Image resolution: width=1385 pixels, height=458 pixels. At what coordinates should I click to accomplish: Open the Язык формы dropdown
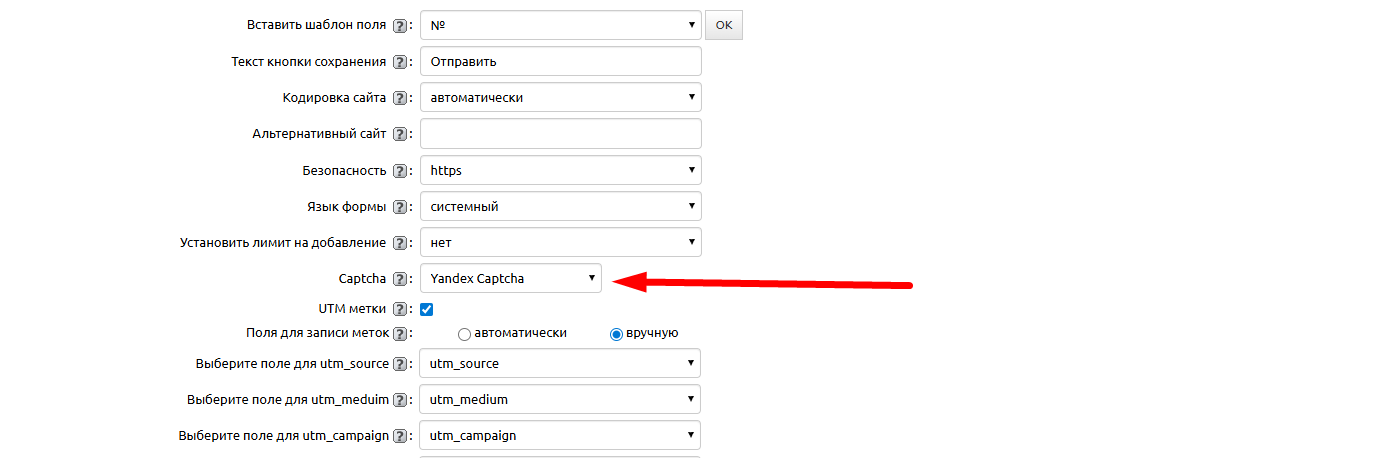tap(560, 207)
